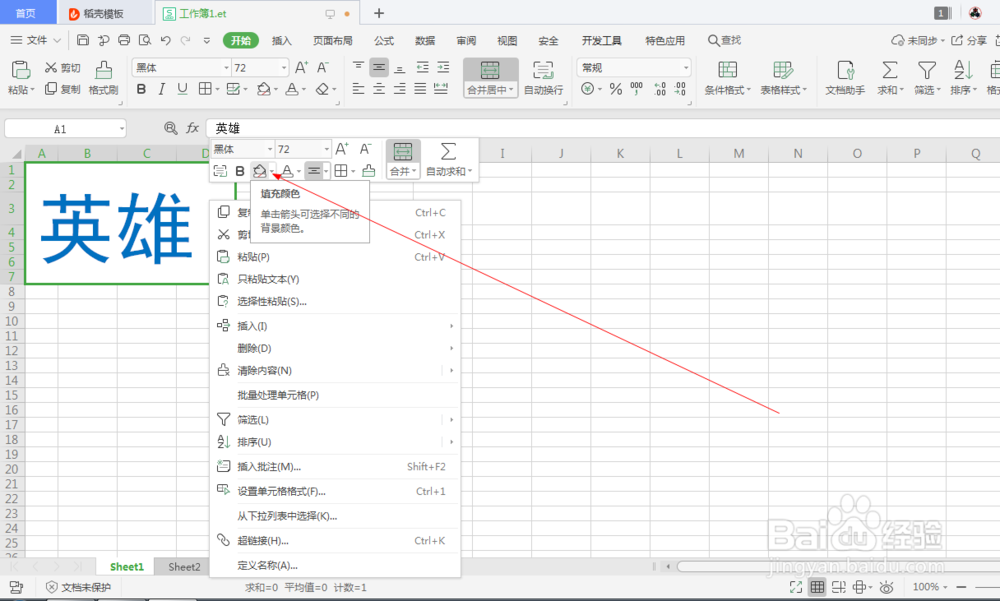
Task: Click the ribbon clear eraser icon
Action: (x=323, y=89)
